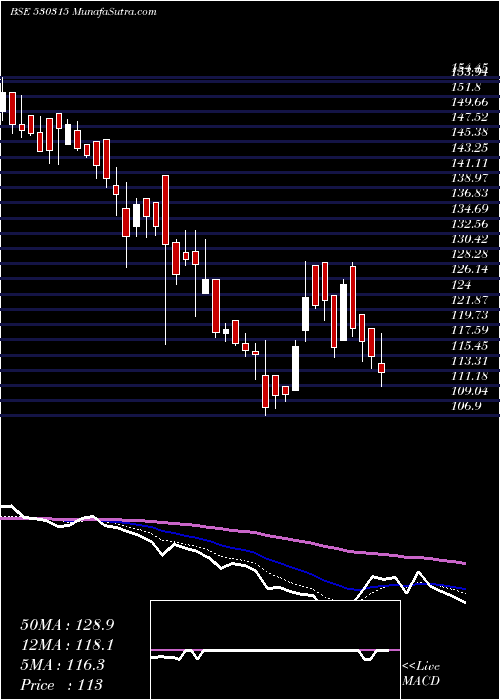Click the <<Live MACD label
The image size is (500, 700).
[421, 674]
